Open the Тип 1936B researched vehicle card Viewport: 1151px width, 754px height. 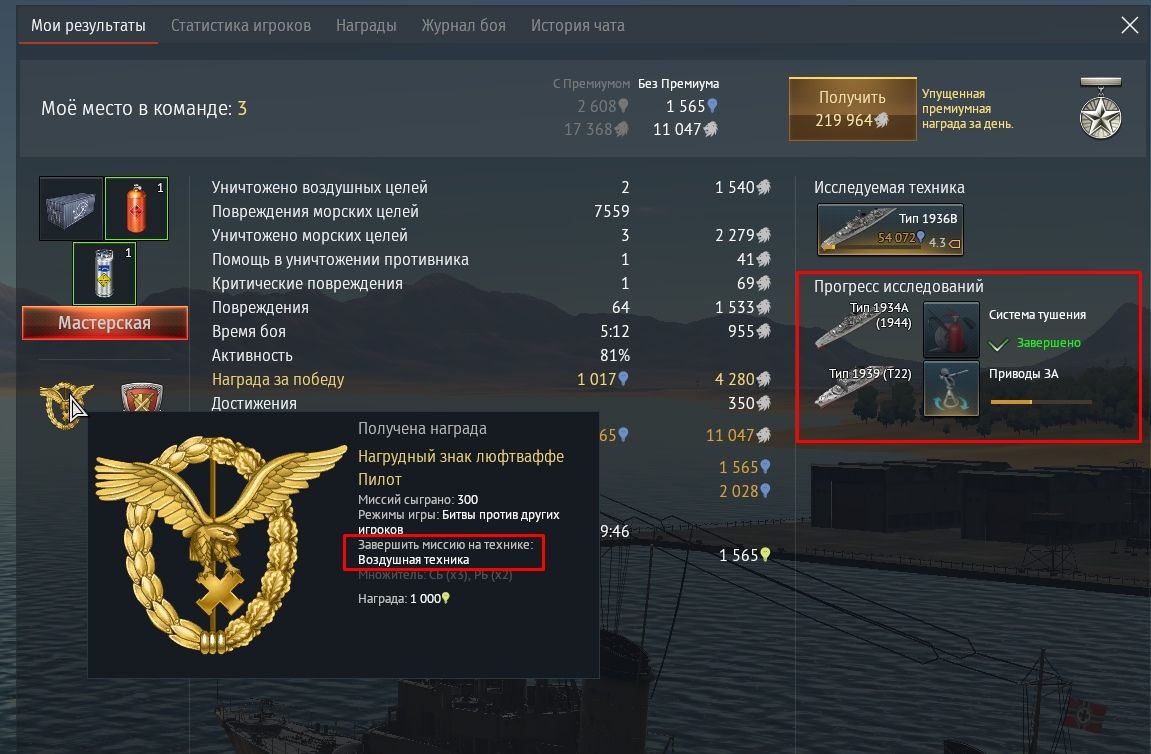tap(890, 230)
